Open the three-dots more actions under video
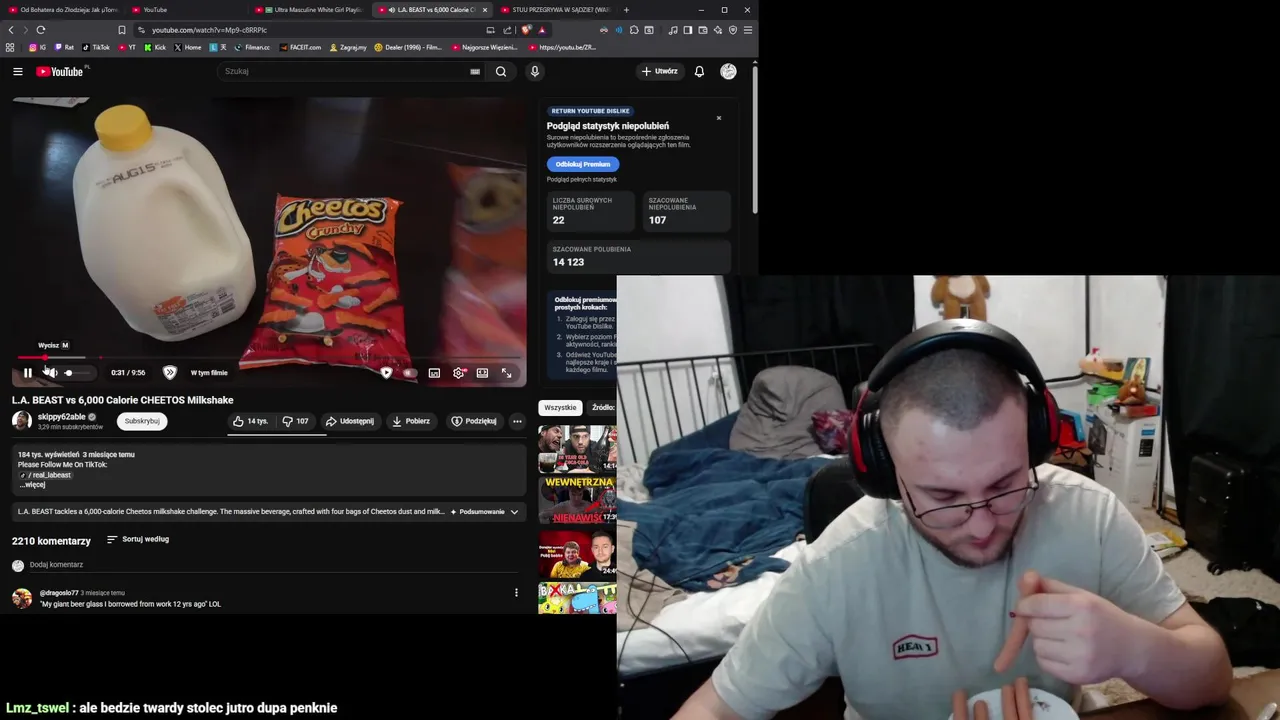1280x720 pixels. tap(517, 421)
